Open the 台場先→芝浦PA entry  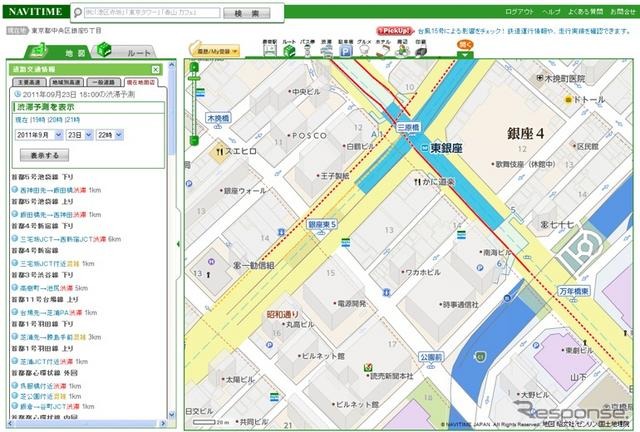click(55, 312)
